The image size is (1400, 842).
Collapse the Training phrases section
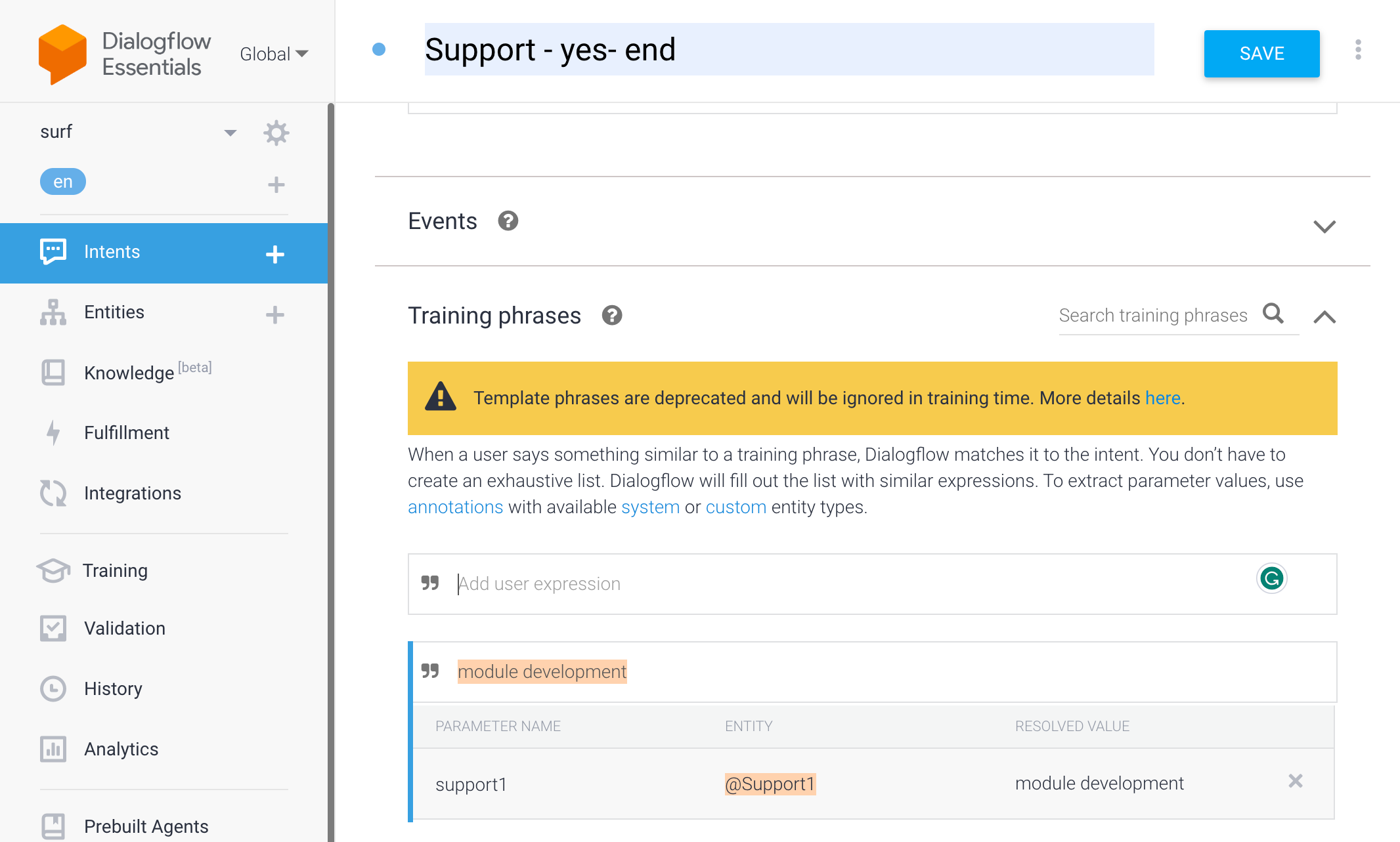1324,317
